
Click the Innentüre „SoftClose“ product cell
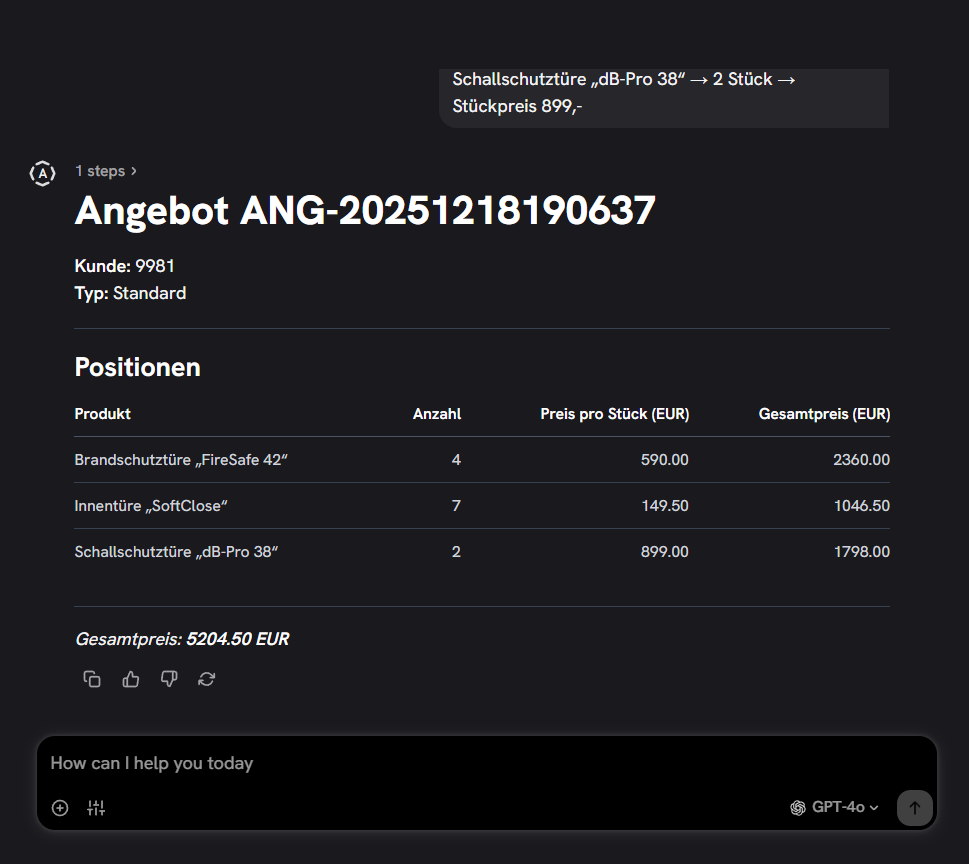coord(151,506)
